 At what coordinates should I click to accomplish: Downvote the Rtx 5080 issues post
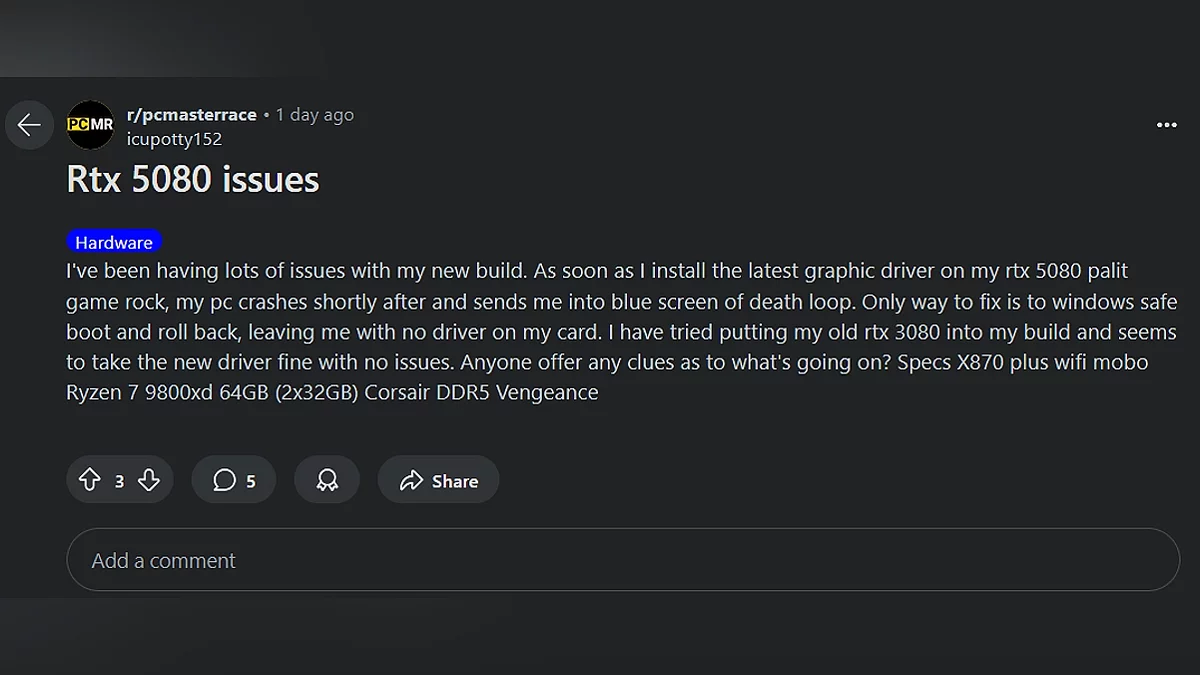click(149, 481)
